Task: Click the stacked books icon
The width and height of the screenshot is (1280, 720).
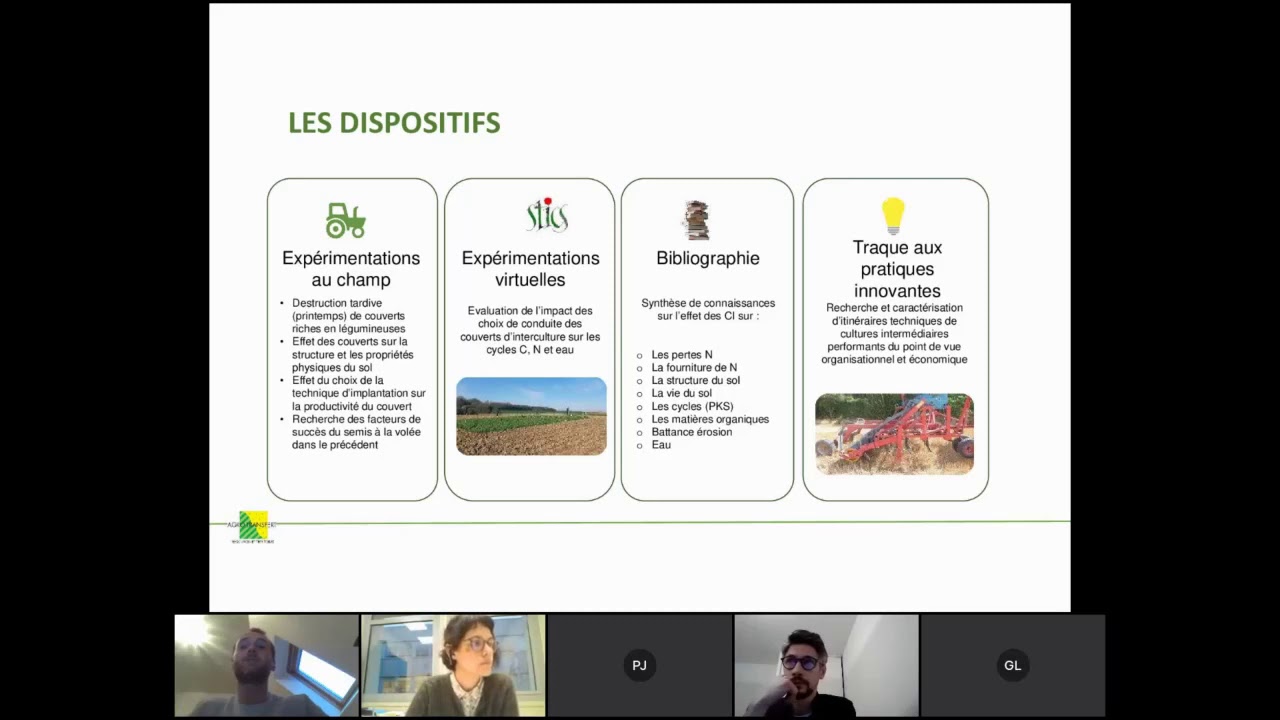Action: coord(696,220)
